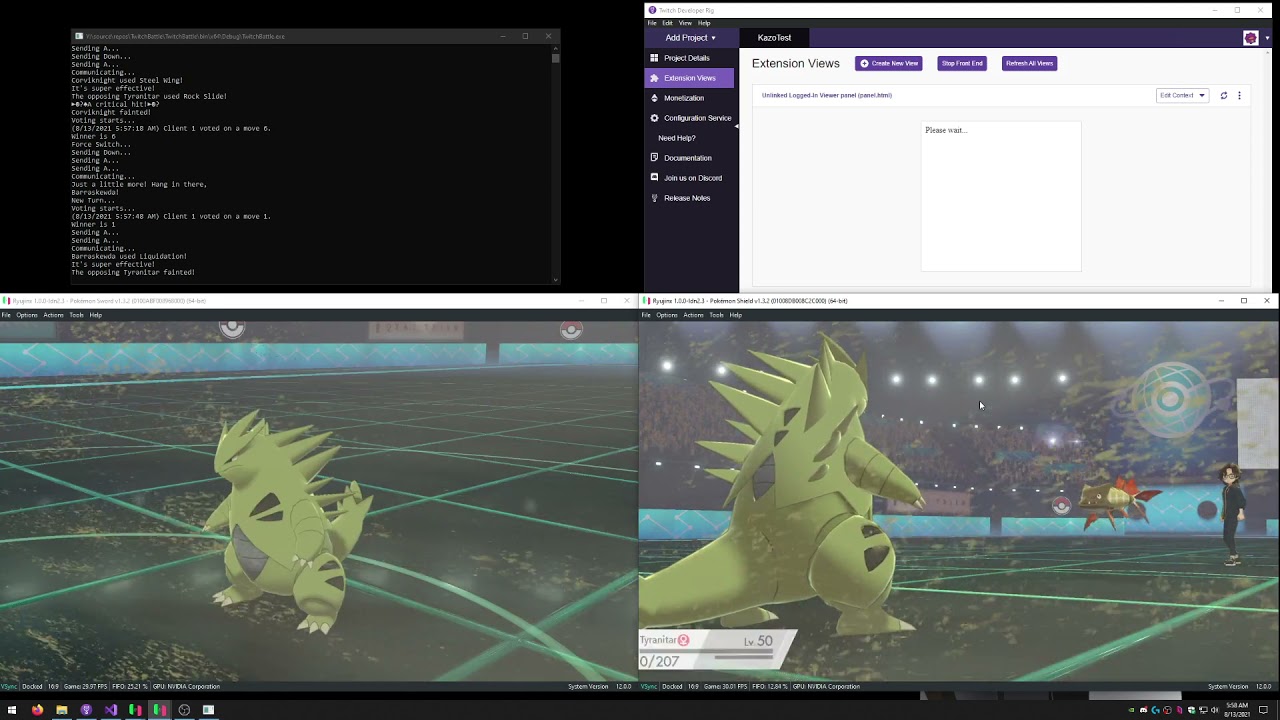Image resolution: width=1280 pixels, height=720 pixels.
Task: Open Options menu in Pokemon Sword Ryujinx window
Action: pos(27,315)
